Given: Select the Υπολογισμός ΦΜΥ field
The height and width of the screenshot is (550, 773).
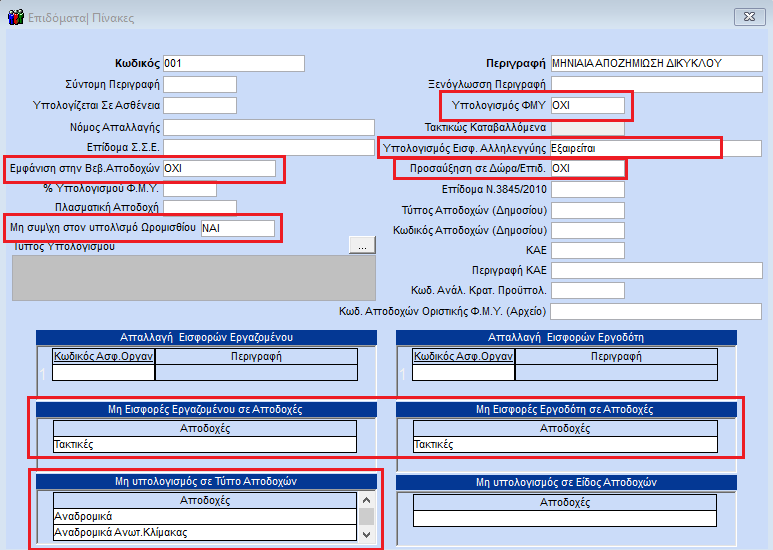Looking at the screenshot, I should click(x=587, y=106).
